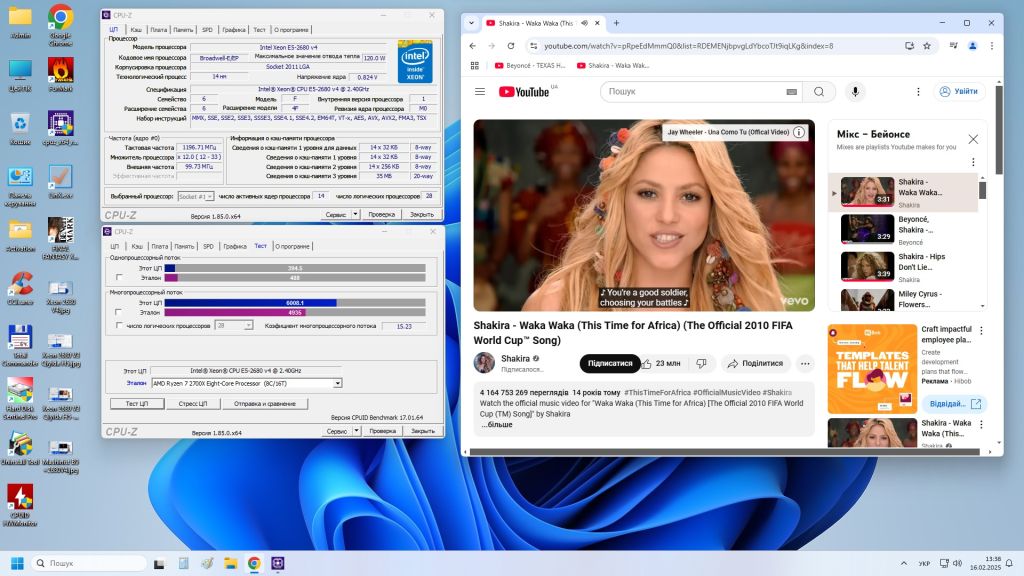1024x576 pixels.
Task: Reload the YouTube page
Action: coord(511,46)
